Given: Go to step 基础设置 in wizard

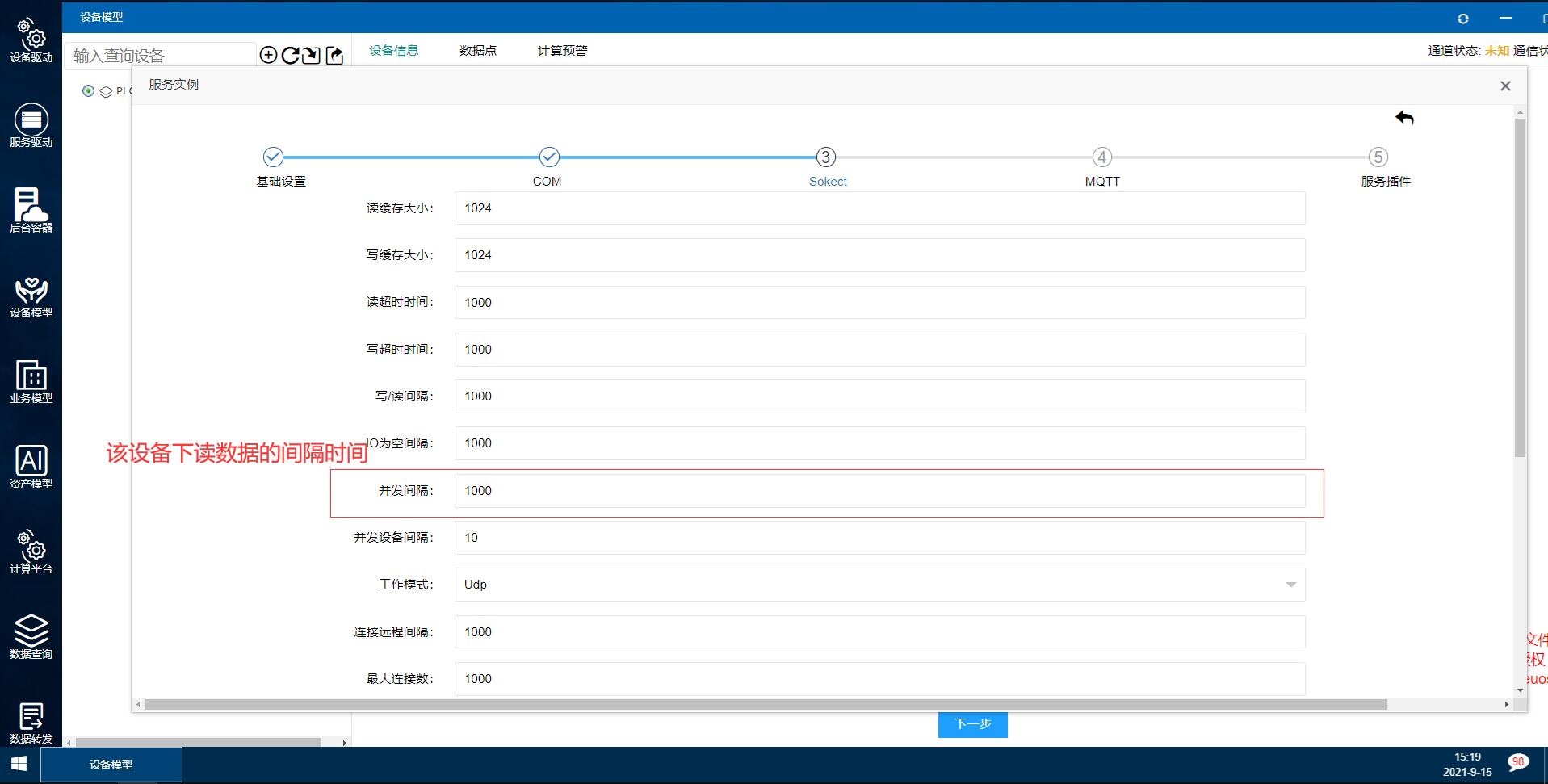Looking at the screenshot, I should click(274, 157).
